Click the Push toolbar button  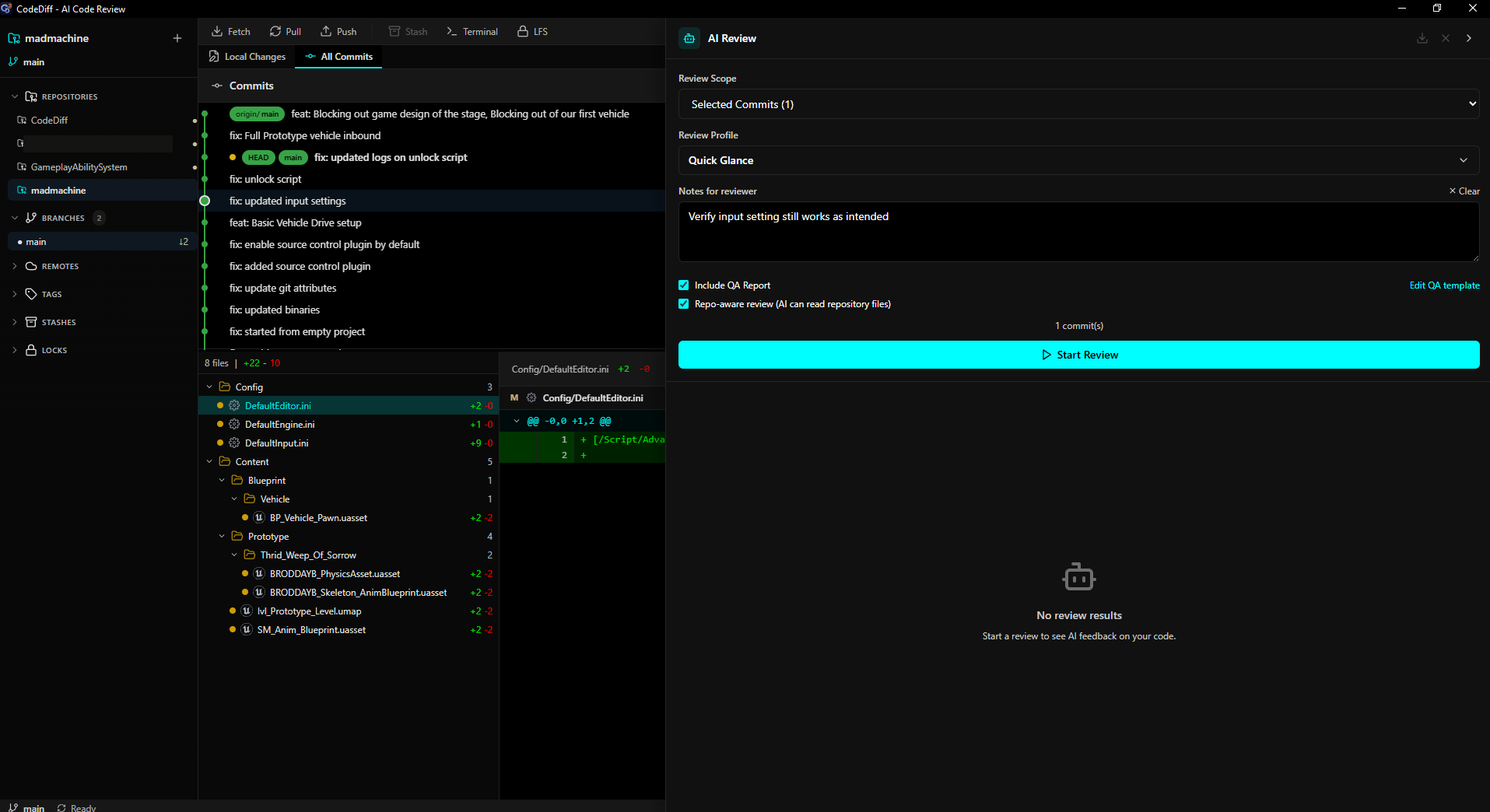pos(338,31)
